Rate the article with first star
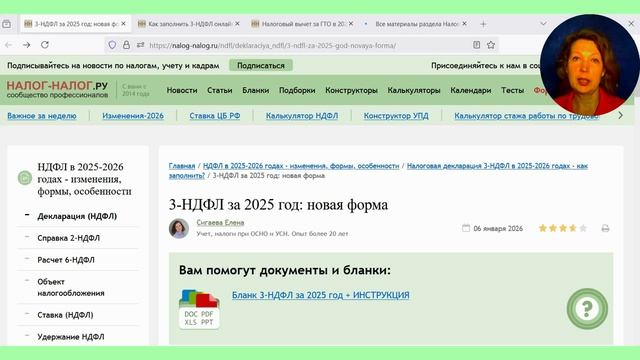Viewport: 640px width, 360px height. (x=542, y=228)
